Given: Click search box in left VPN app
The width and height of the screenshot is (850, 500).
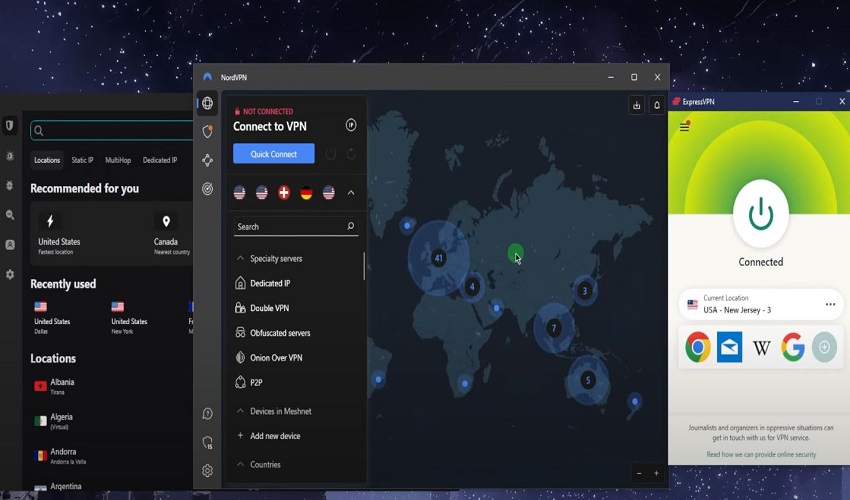Looking at the screenshot, I should click(x=112, y=131).
